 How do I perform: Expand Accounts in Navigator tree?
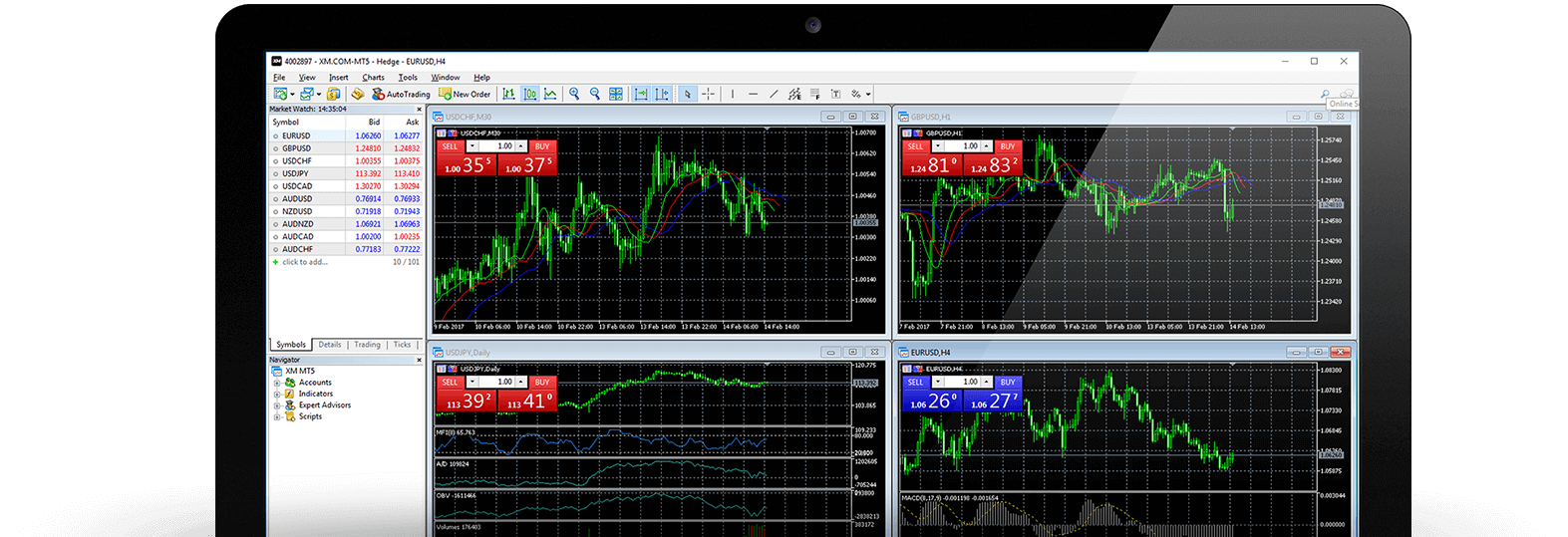[x=277, y=383]
